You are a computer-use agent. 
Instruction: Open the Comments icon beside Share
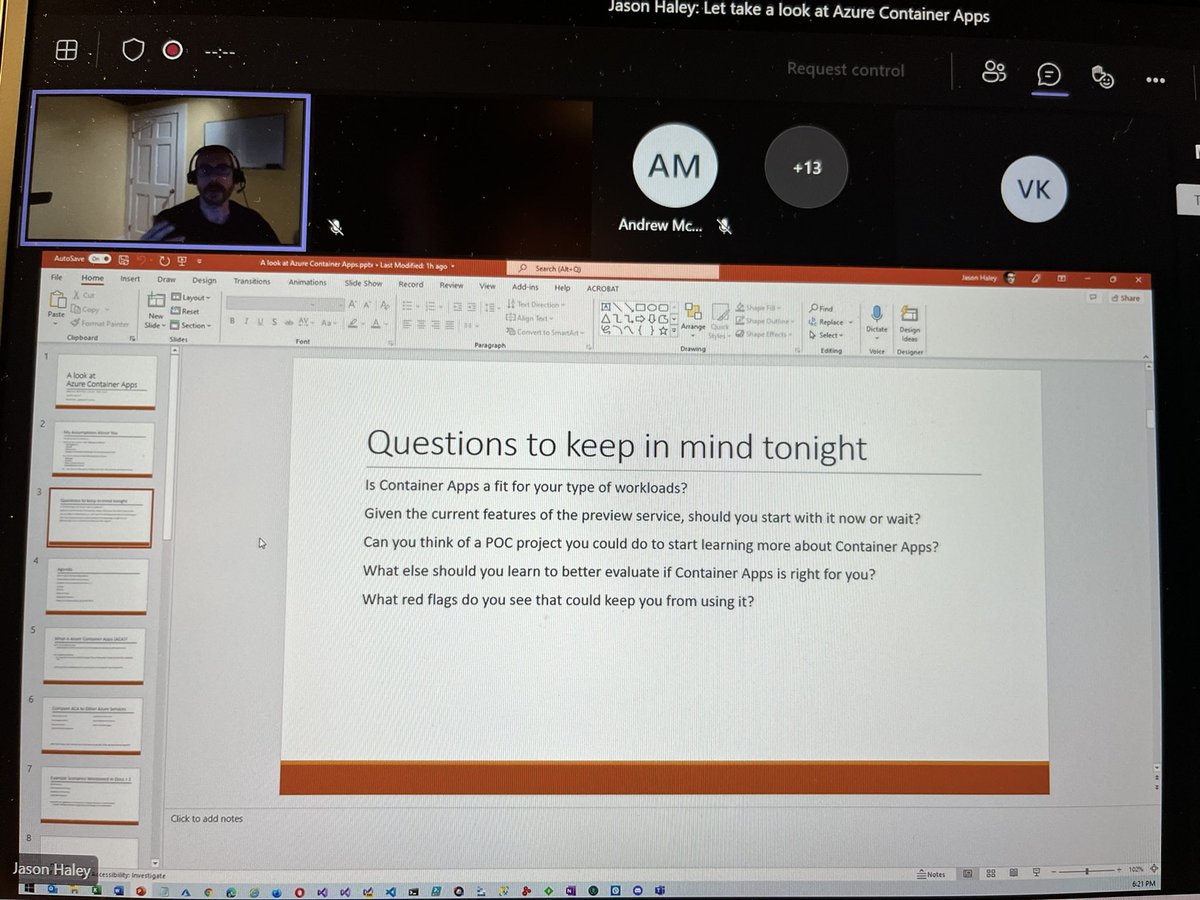pos(1093,297)
